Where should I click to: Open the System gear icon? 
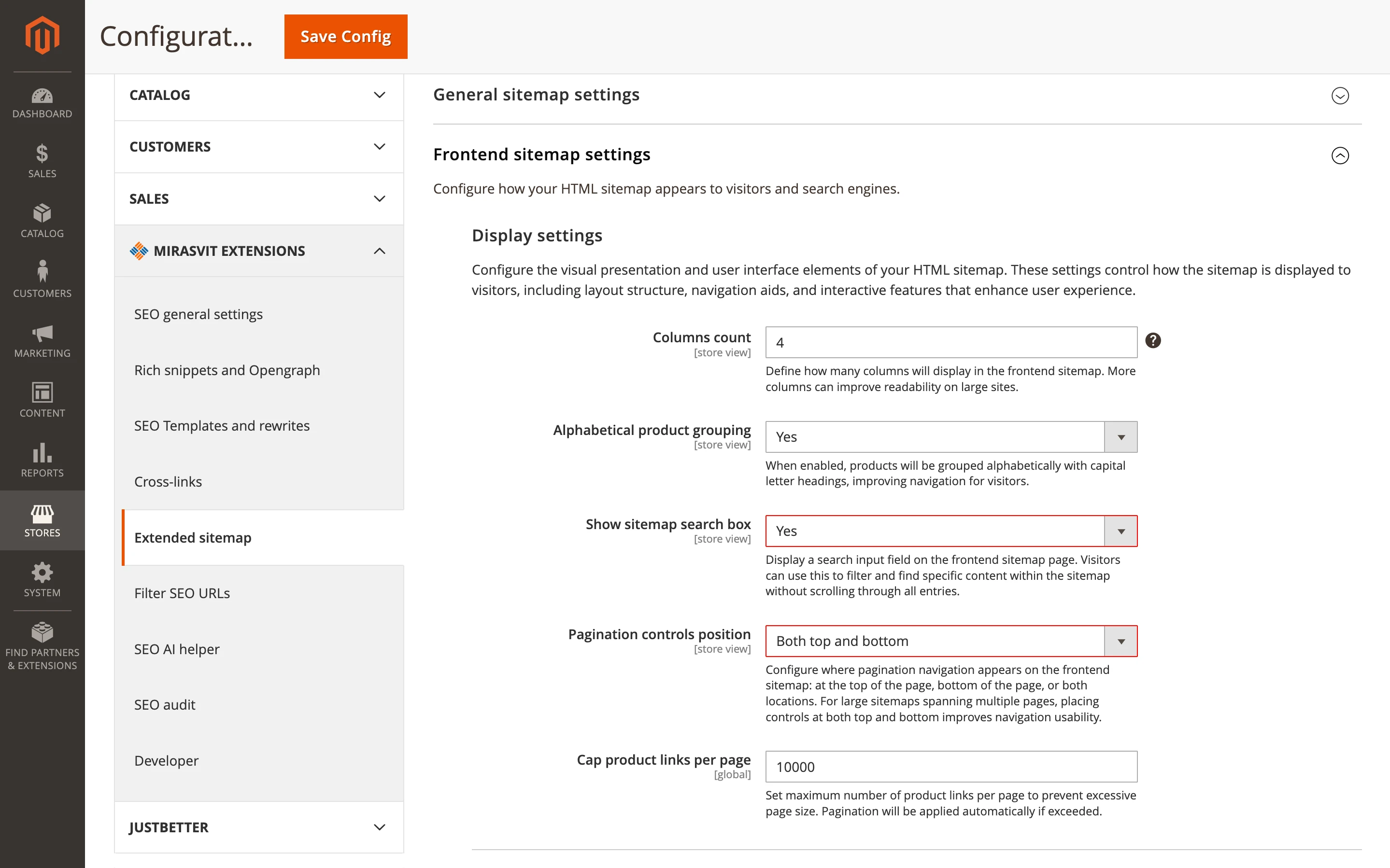click(42, 579)
